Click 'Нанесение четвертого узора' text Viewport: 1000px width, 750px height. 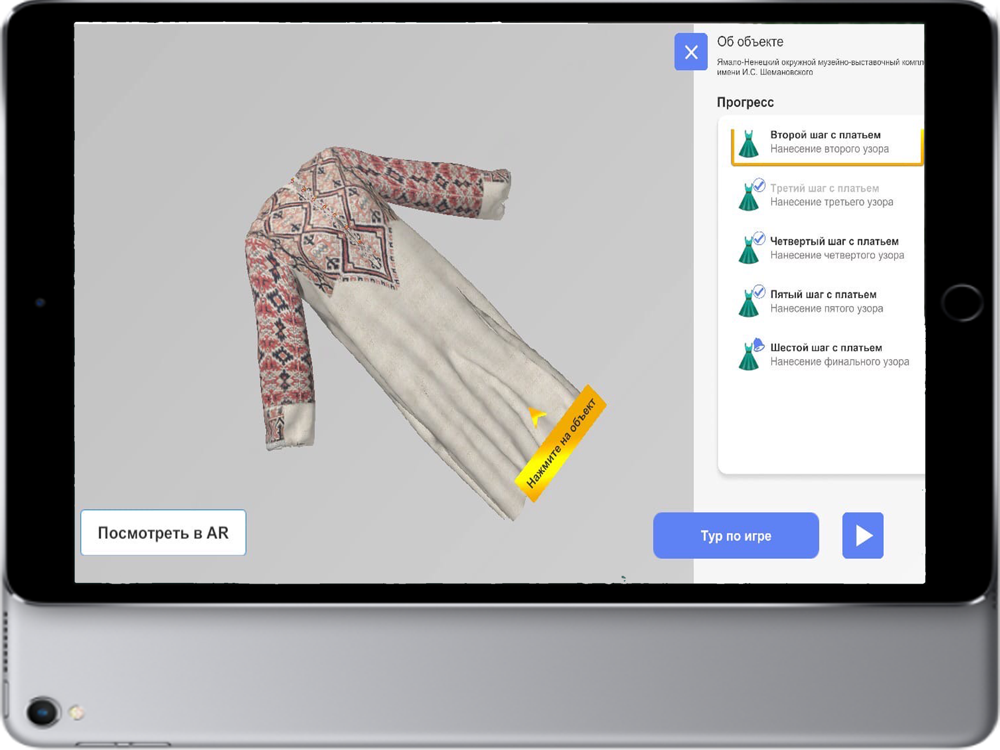837,255
